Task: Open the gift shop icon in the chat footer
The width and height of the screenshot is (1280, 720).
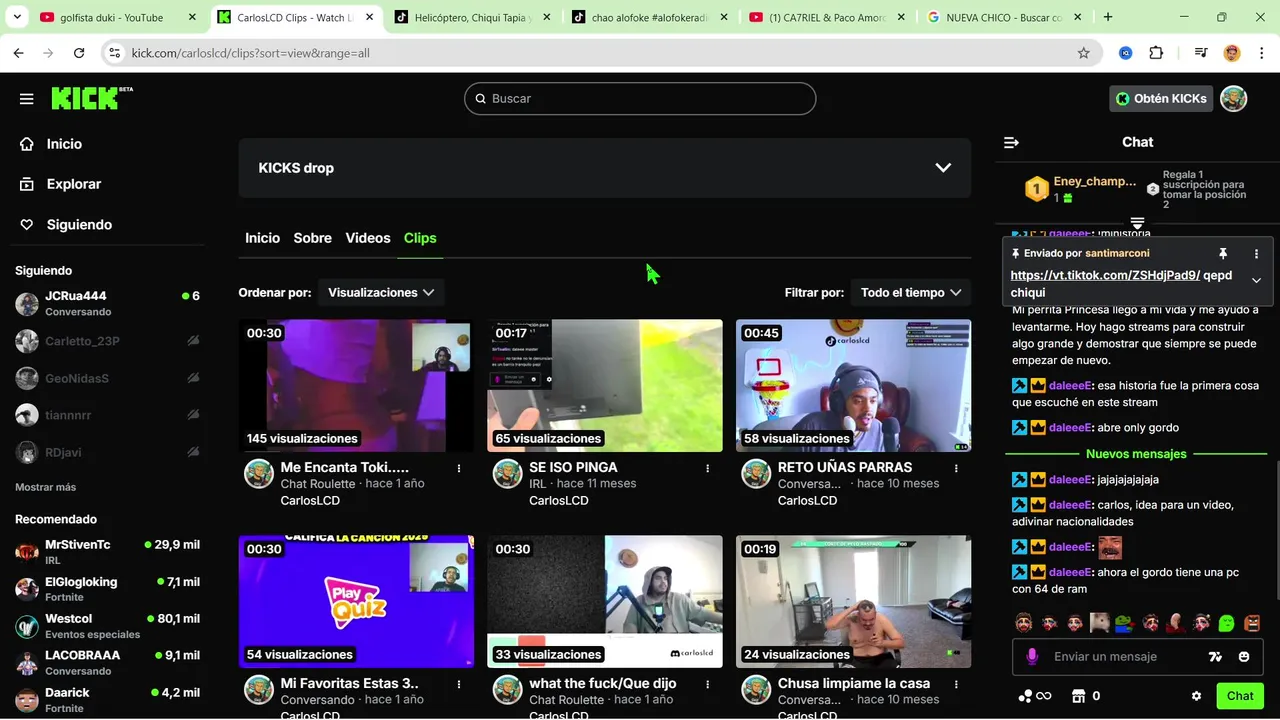Action: coord(1078,696)
